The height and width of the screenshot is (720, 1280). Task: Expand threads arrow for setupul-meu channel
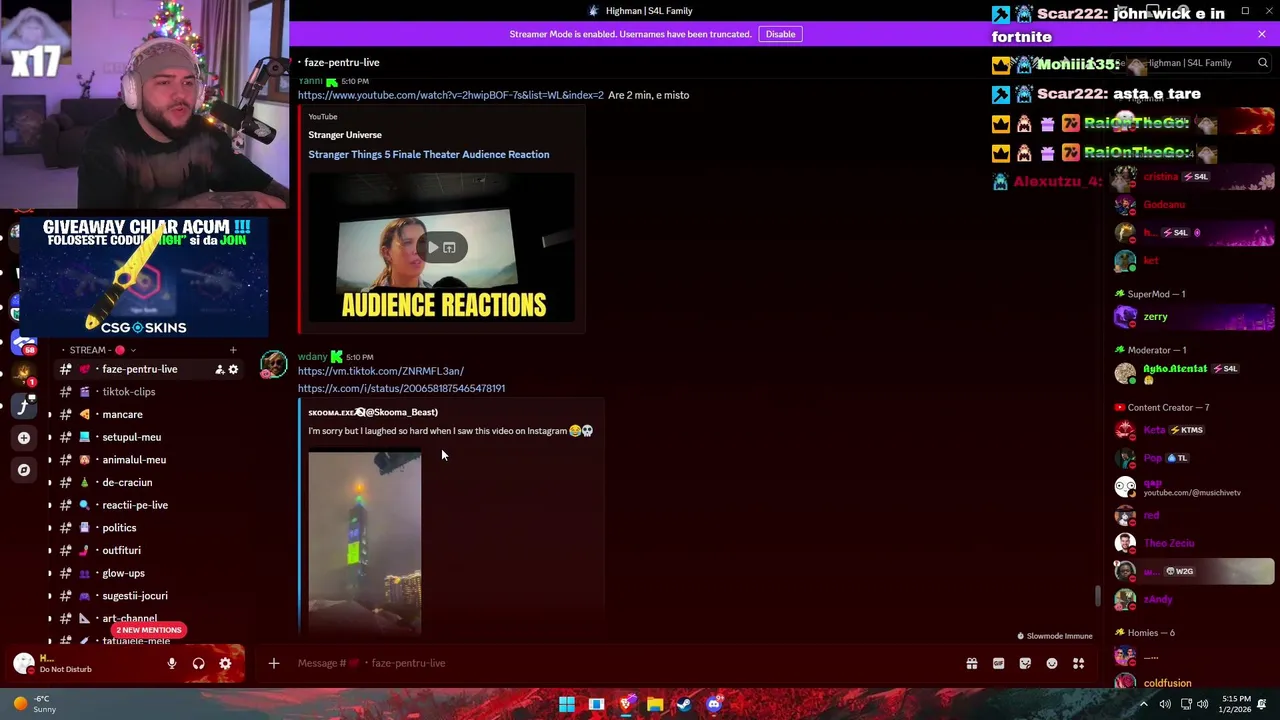[x=50, y=437]
